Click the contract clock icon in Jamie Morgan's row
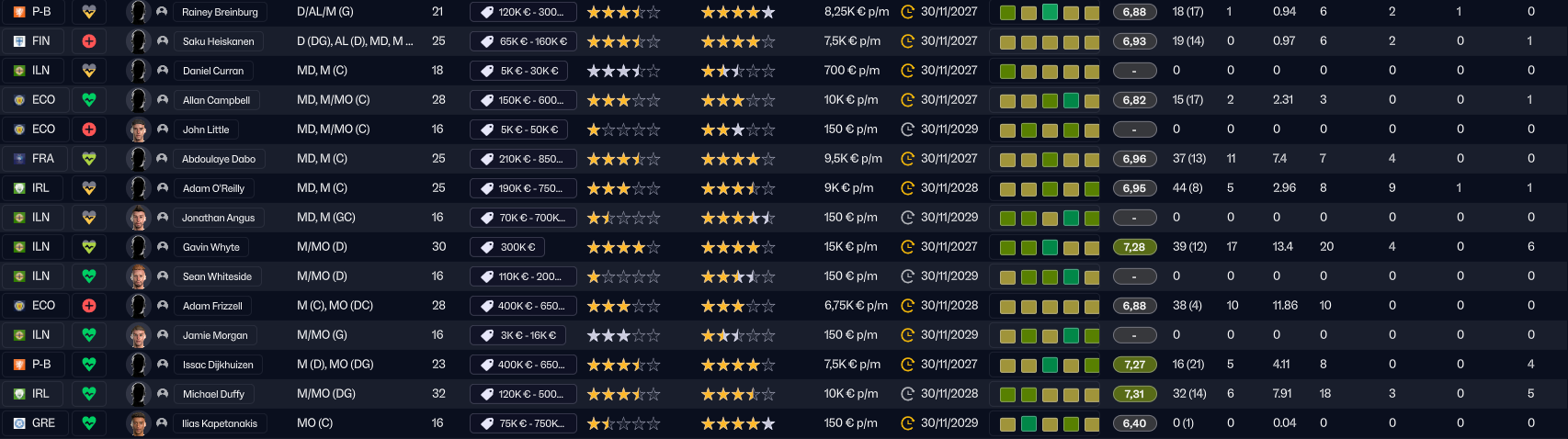1568x439 pixels. tap(907, 335)
